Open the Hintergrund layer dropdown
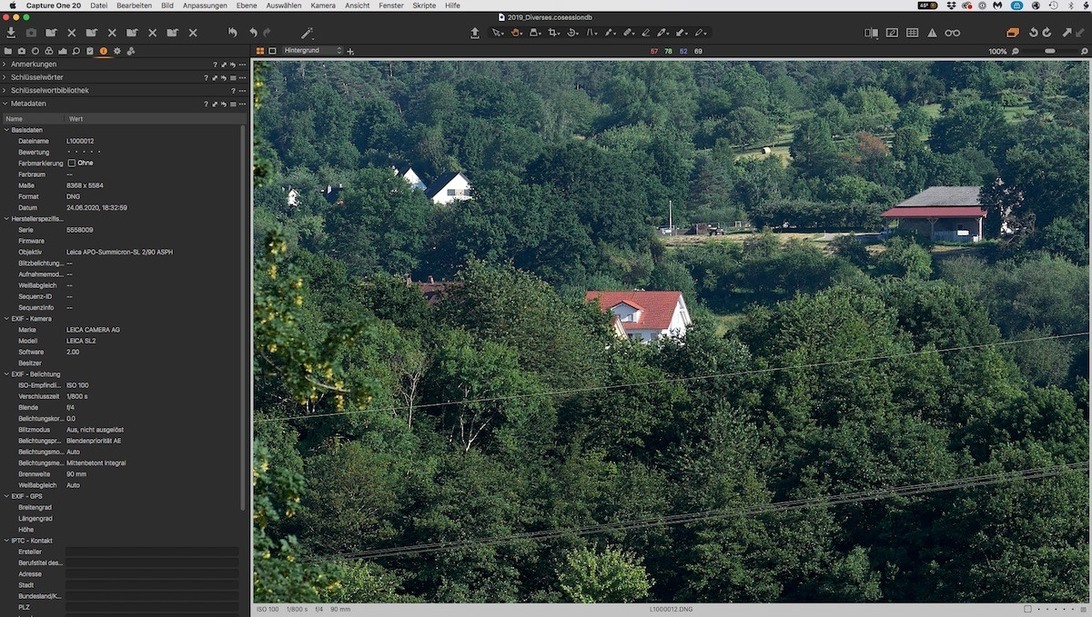Viewport: 1092px width, 617px height. (312, 51)
